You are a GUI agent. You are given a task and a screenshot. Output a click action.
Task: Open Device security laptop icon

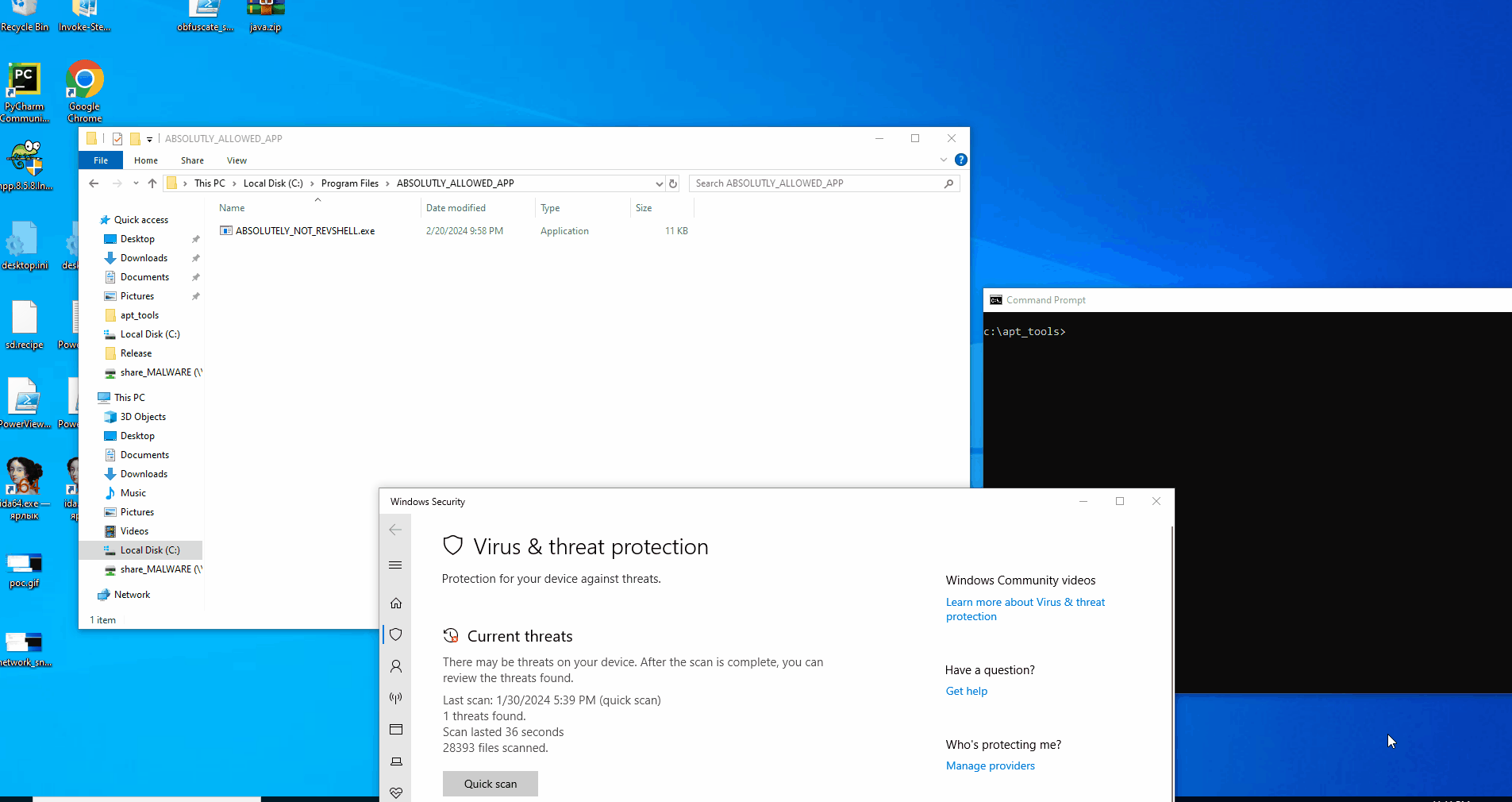396,762
